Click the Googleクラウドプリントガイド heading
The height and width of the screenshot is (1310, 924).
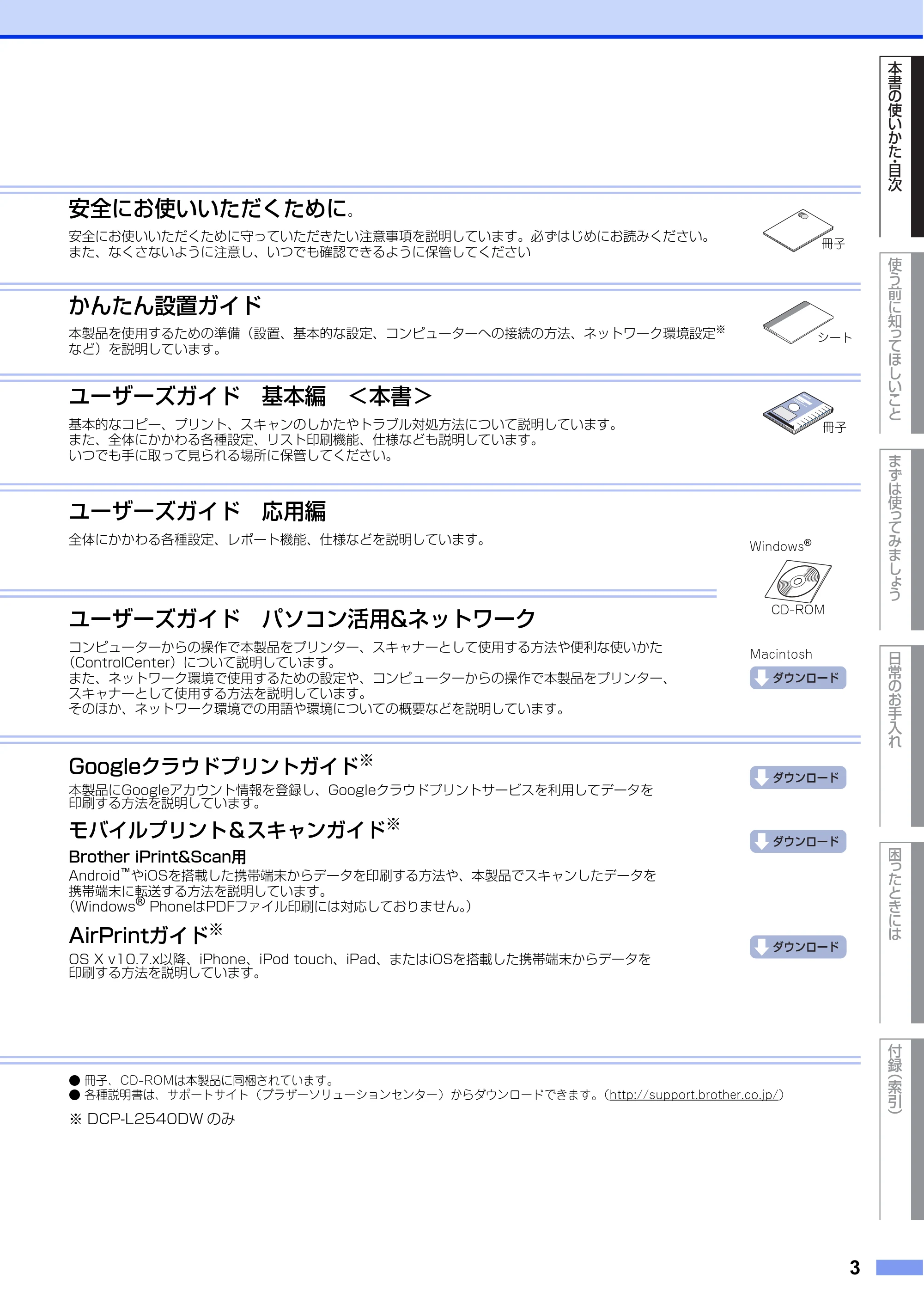coord(220,765)
